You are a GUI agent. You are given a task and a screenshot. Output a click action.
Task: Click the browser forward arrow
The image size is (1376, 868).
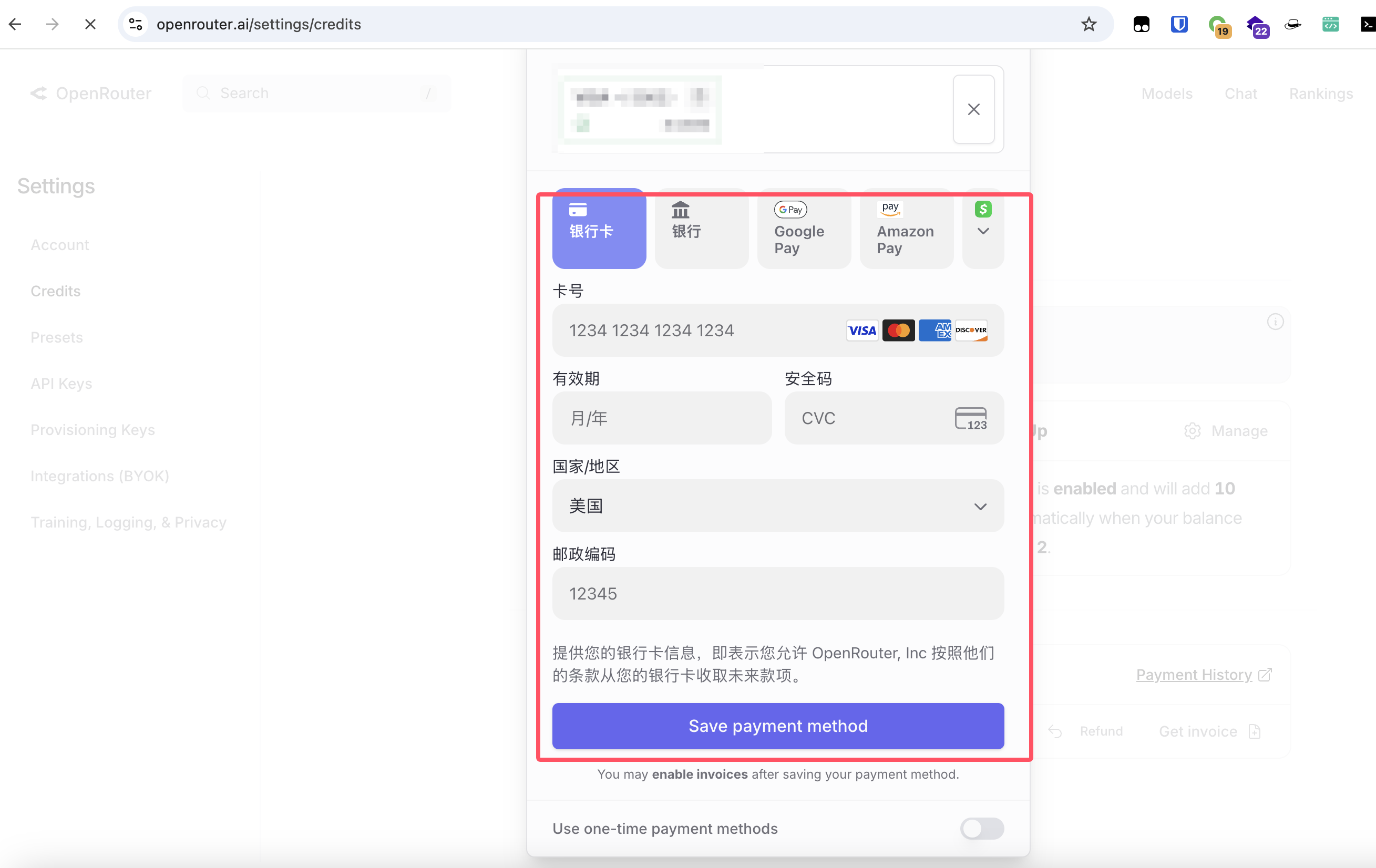(x=53, y=24)
